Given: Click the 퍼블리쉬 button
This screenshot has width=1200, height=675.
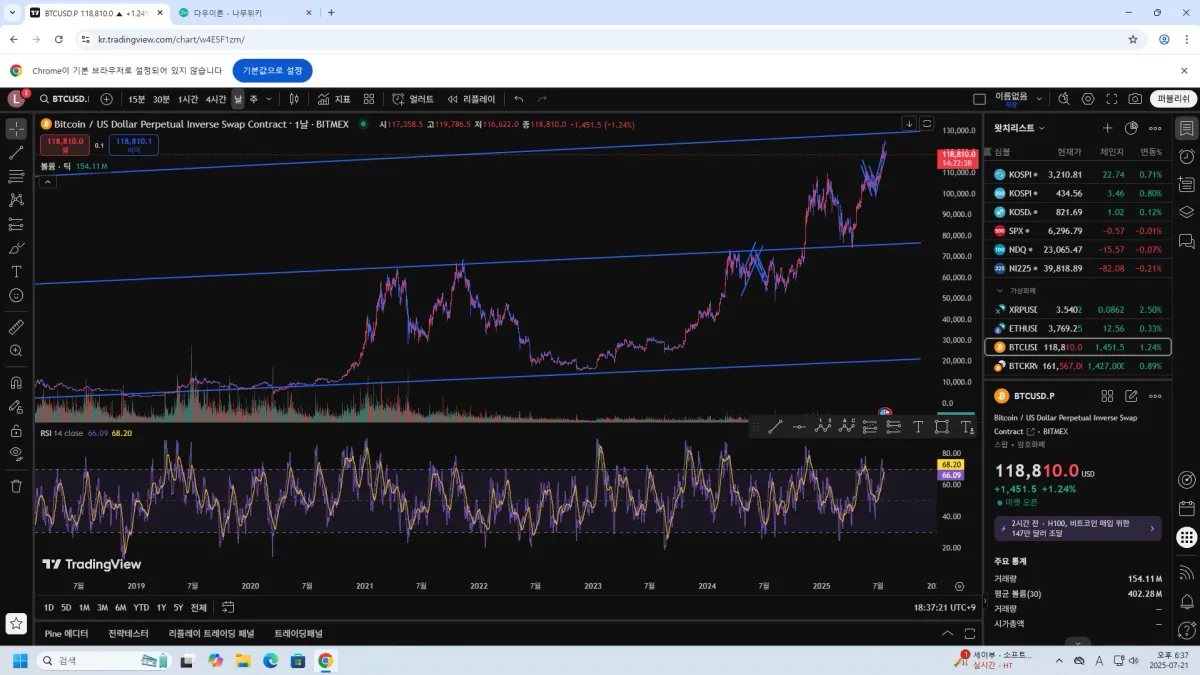Looking at the screenshot, I should click(1173, 99).
